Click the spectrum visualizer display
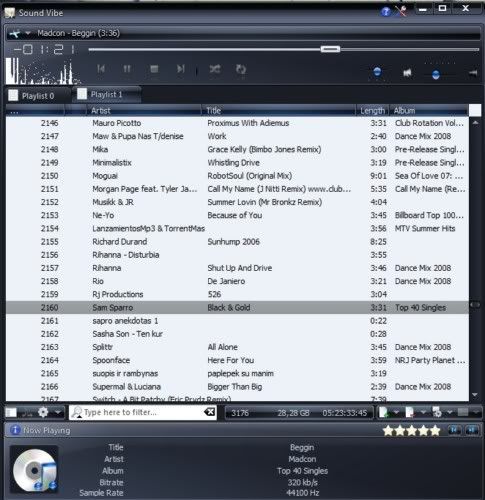 43,71
